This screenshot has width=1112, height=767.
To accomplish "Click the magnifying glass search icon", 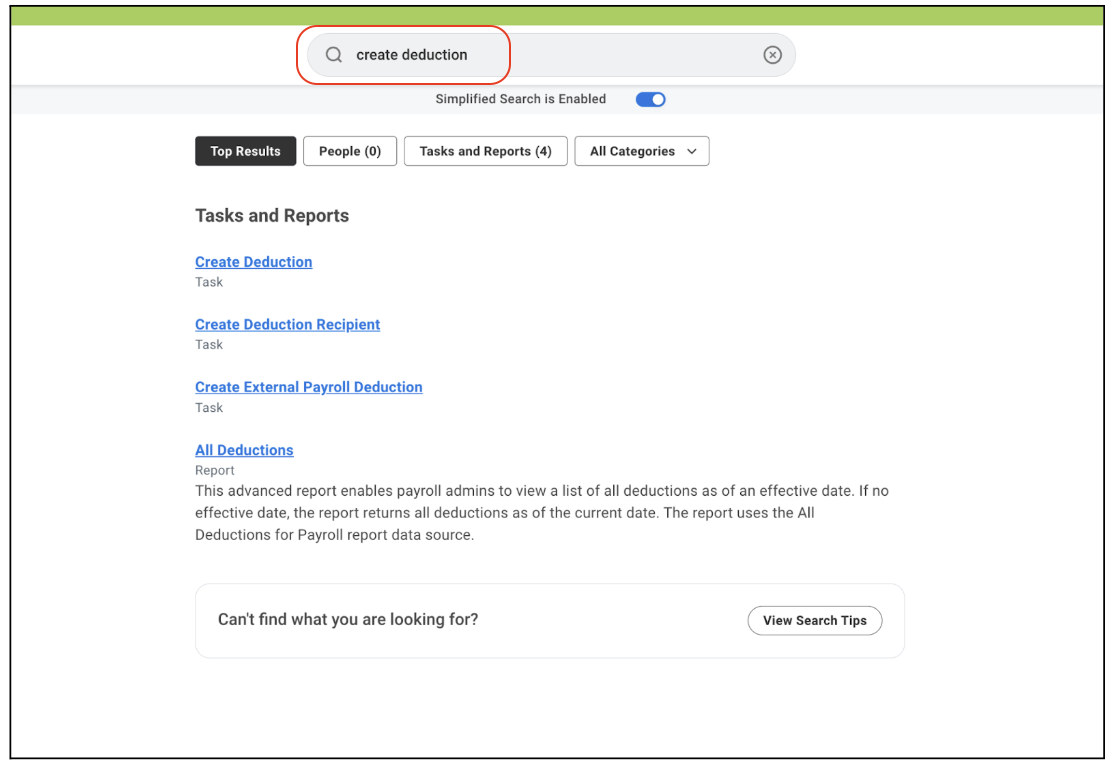I will coord(333,55).
